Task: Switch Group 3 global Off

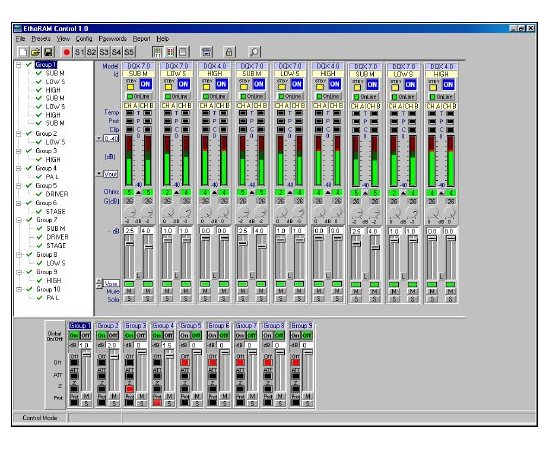Action: coord(141,335)
